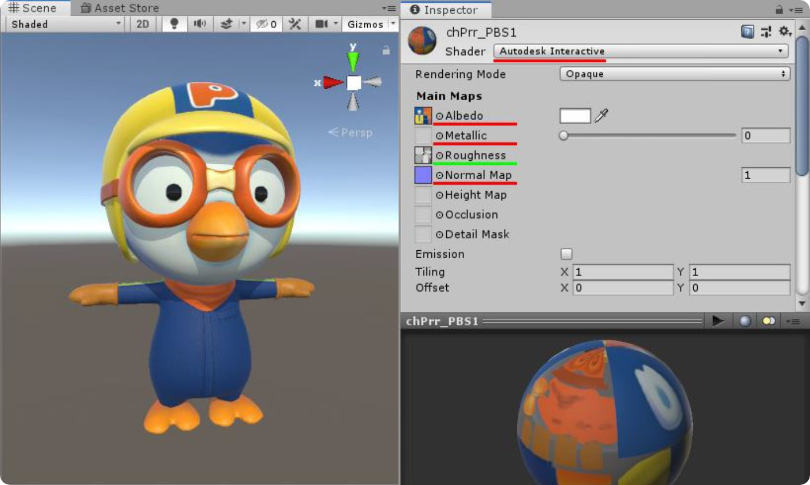Toggle 2D view mode
The height and width of the screenshot is (485, 810).
[x=143, y=24]
